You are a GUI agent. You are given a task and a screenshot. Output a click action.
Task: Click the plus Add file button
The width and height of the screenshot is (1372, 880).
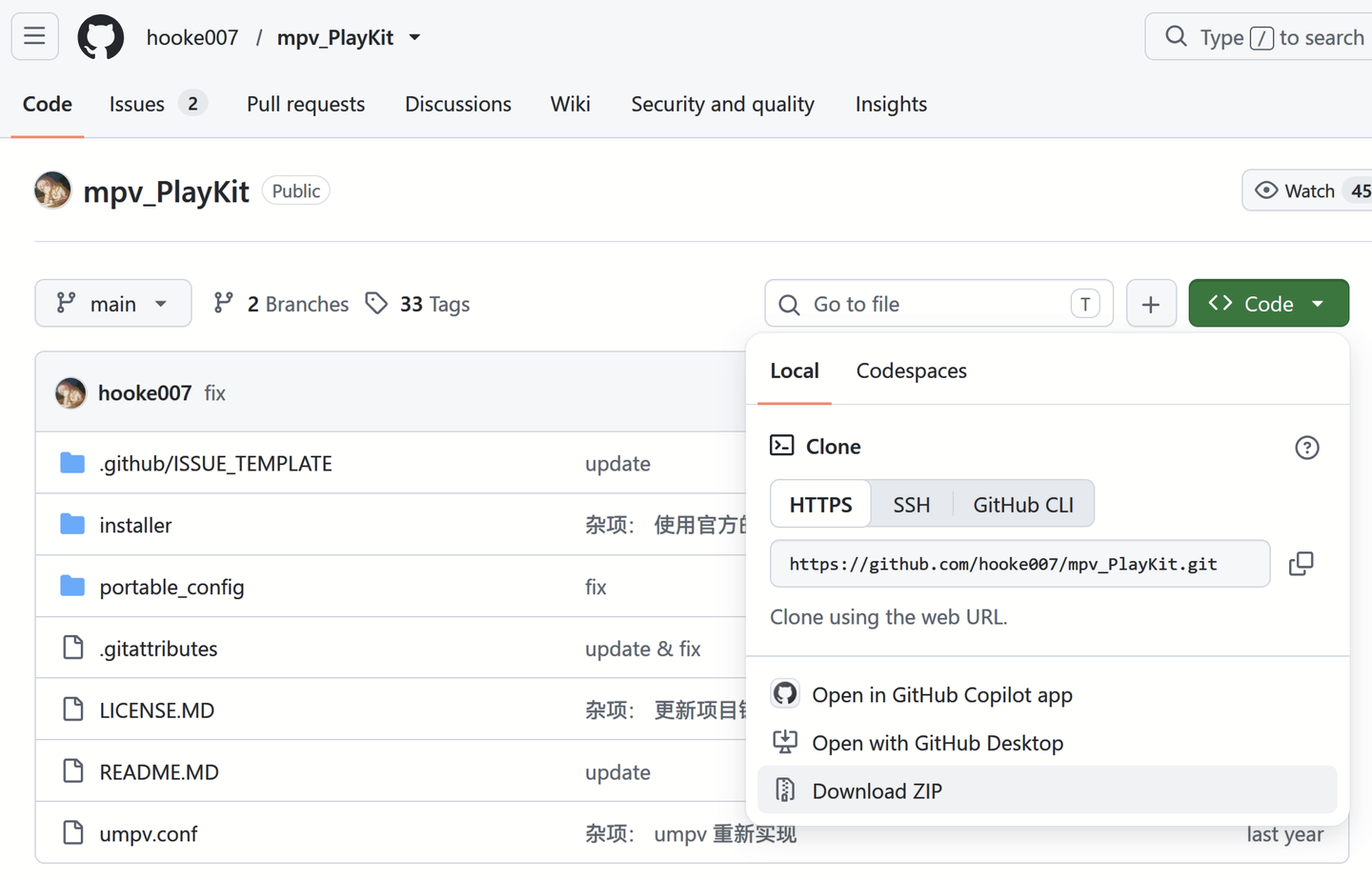point(1151,304)
